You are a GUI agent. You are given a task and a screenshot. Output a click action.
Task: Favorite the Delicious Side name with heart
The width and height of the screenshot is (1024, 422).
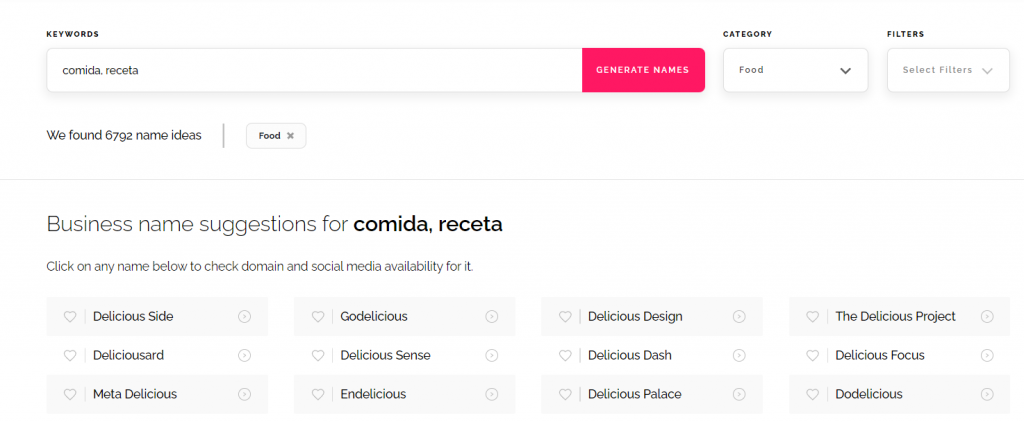tap(70, 317)
